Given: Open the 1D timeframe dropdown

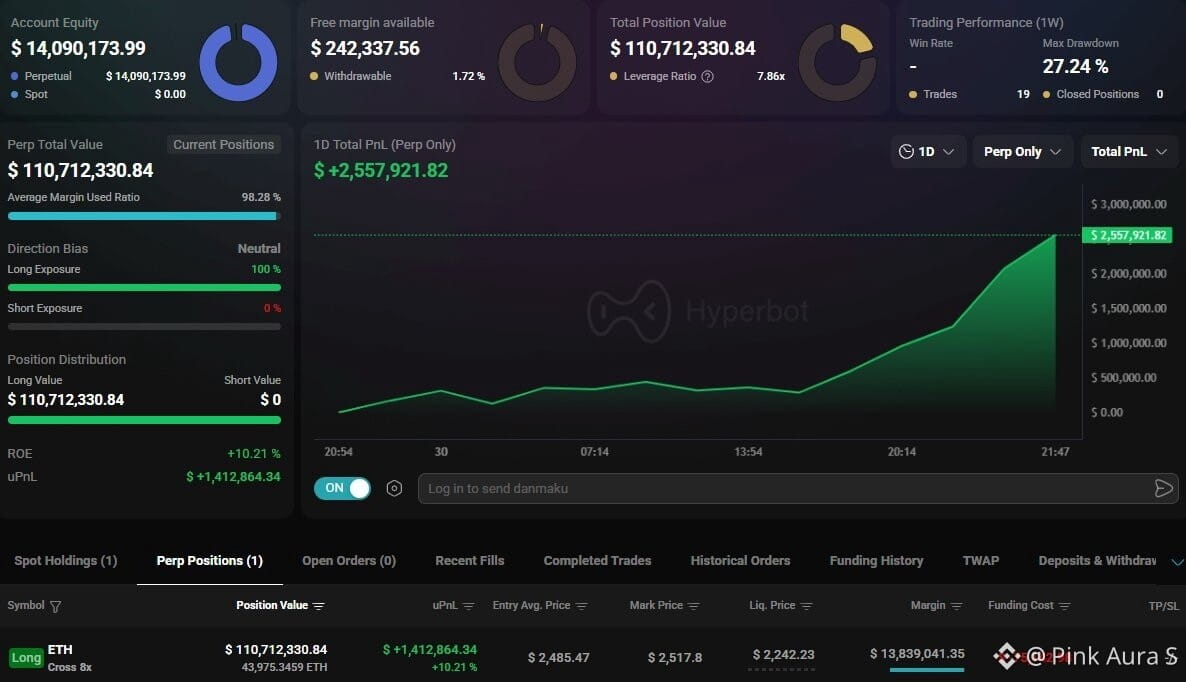Looking at the screenshot, I should coord(927,151).
